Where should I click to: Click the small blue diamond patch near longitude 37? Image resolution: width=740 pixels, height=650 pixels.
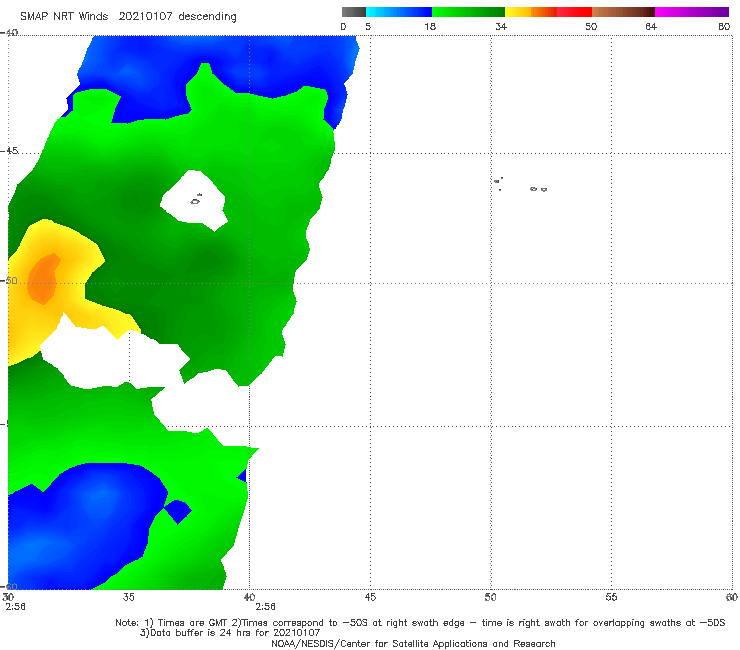tap(178, 512)
